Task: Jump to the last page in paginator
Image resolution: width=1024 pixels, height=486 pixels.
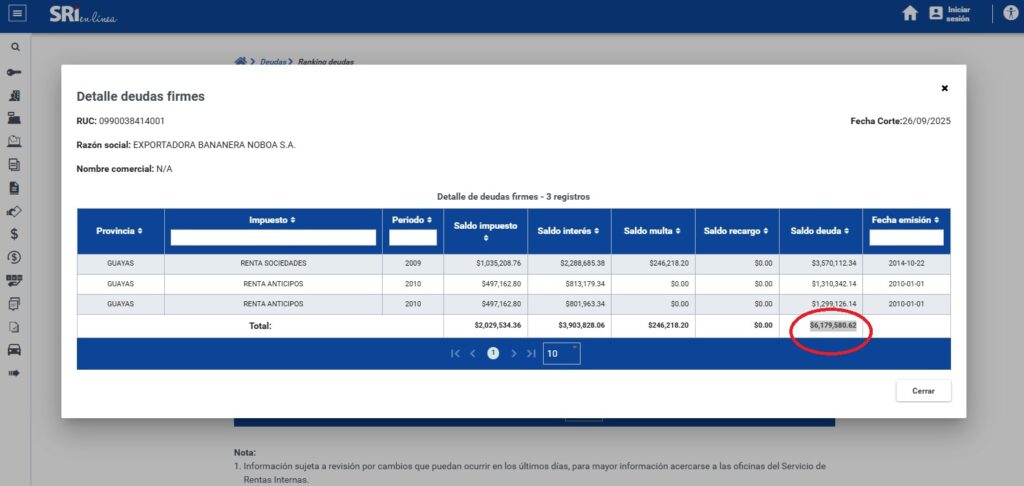Action: point(531,353)
